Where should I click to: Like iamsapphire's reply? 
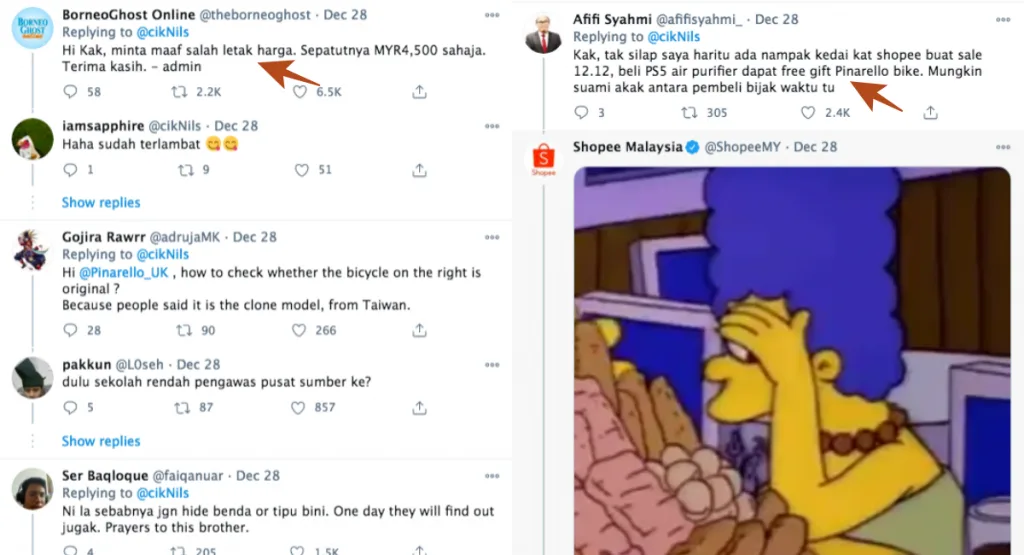302,170
